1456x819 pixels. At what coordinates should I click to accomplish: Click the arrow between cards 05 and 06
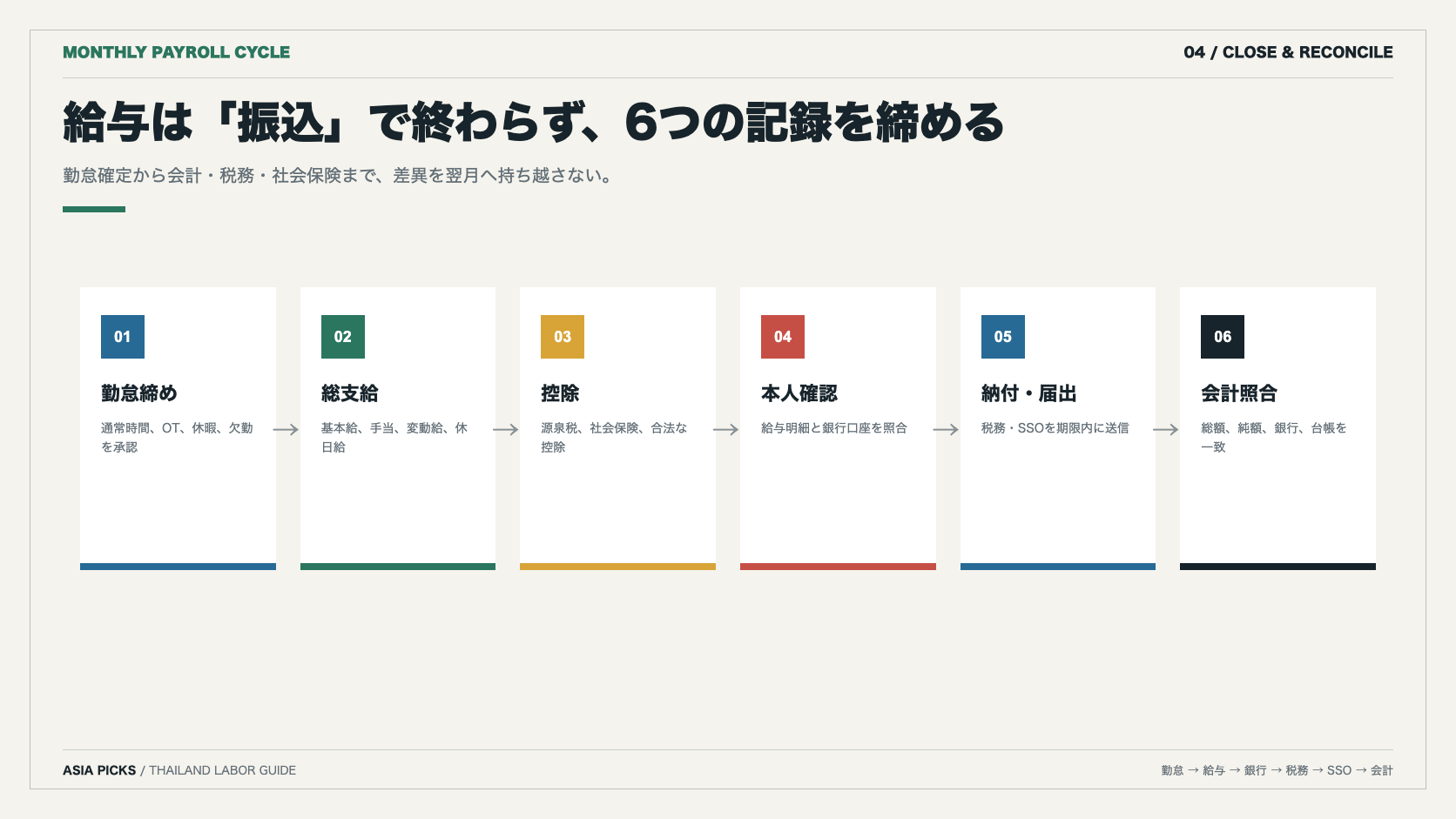click(1166, 429)
